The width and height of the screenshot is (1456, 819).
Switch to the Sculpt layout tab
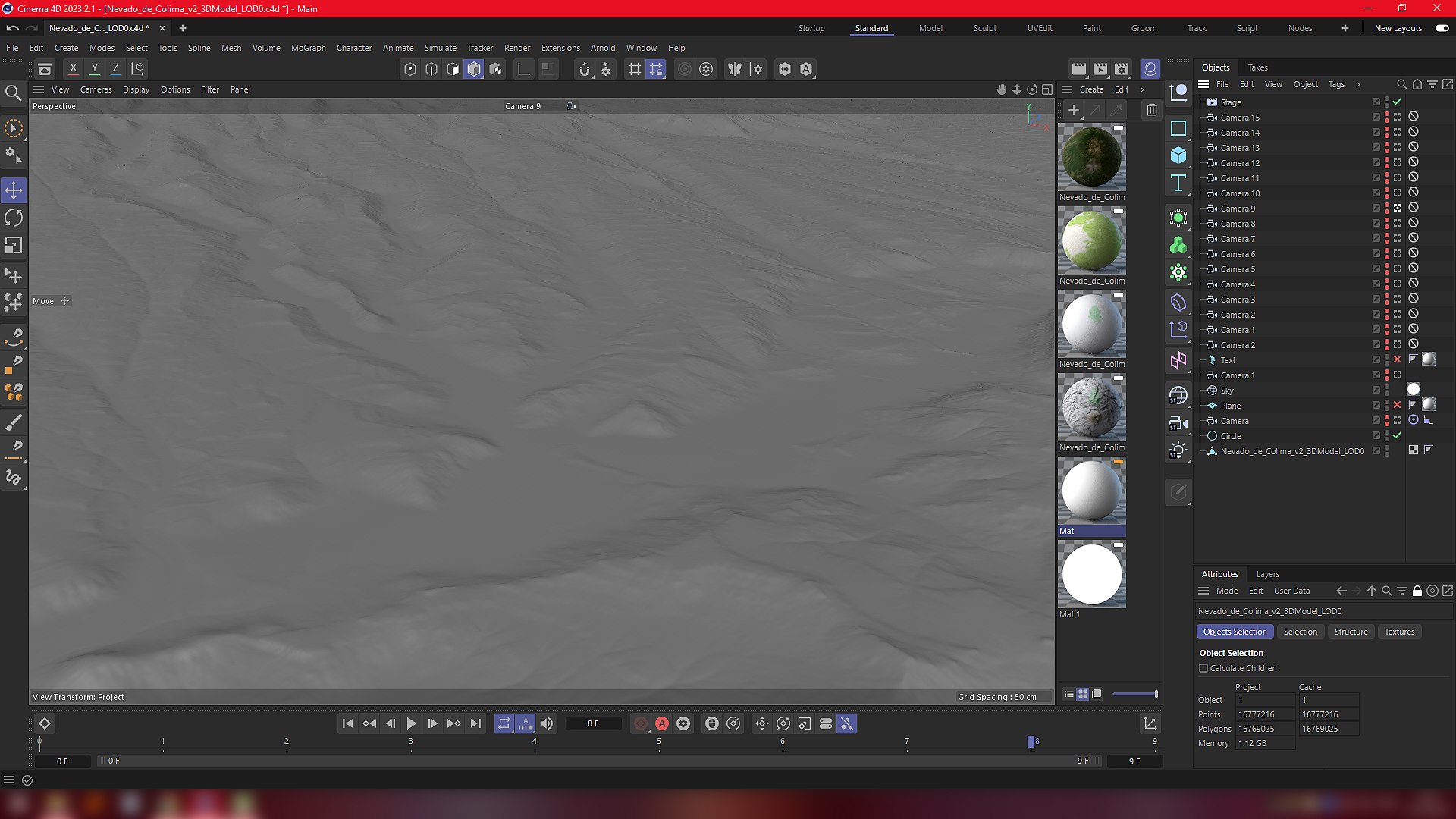click(x=985, y=28)
